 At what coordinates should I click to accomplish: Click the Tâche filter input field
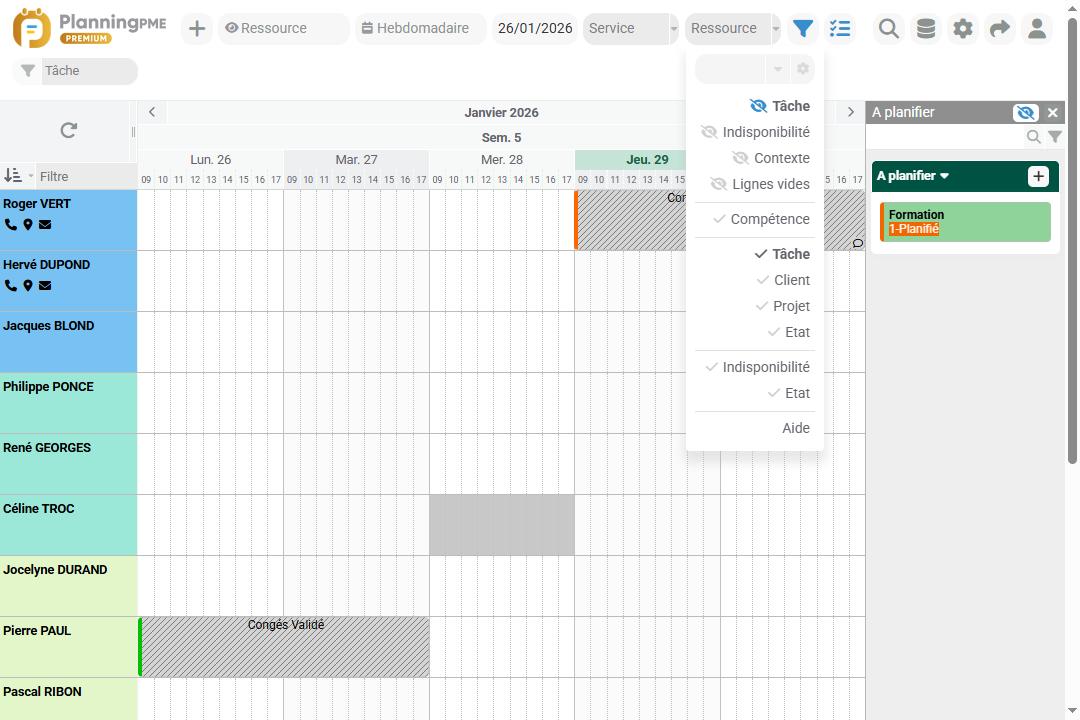click(89, 71)
